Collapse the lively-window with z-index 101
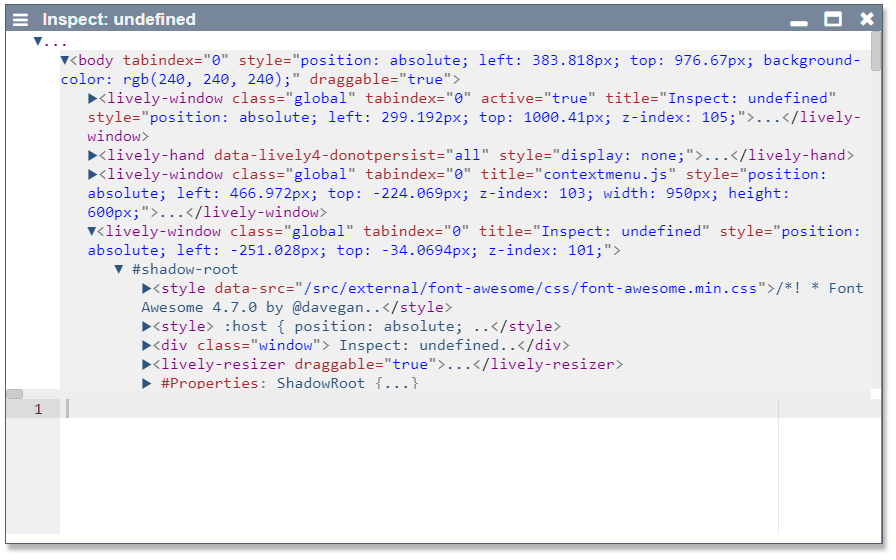The width and height of the screenshot is (896, 560). pyautogui.click(x=93, y=231)
